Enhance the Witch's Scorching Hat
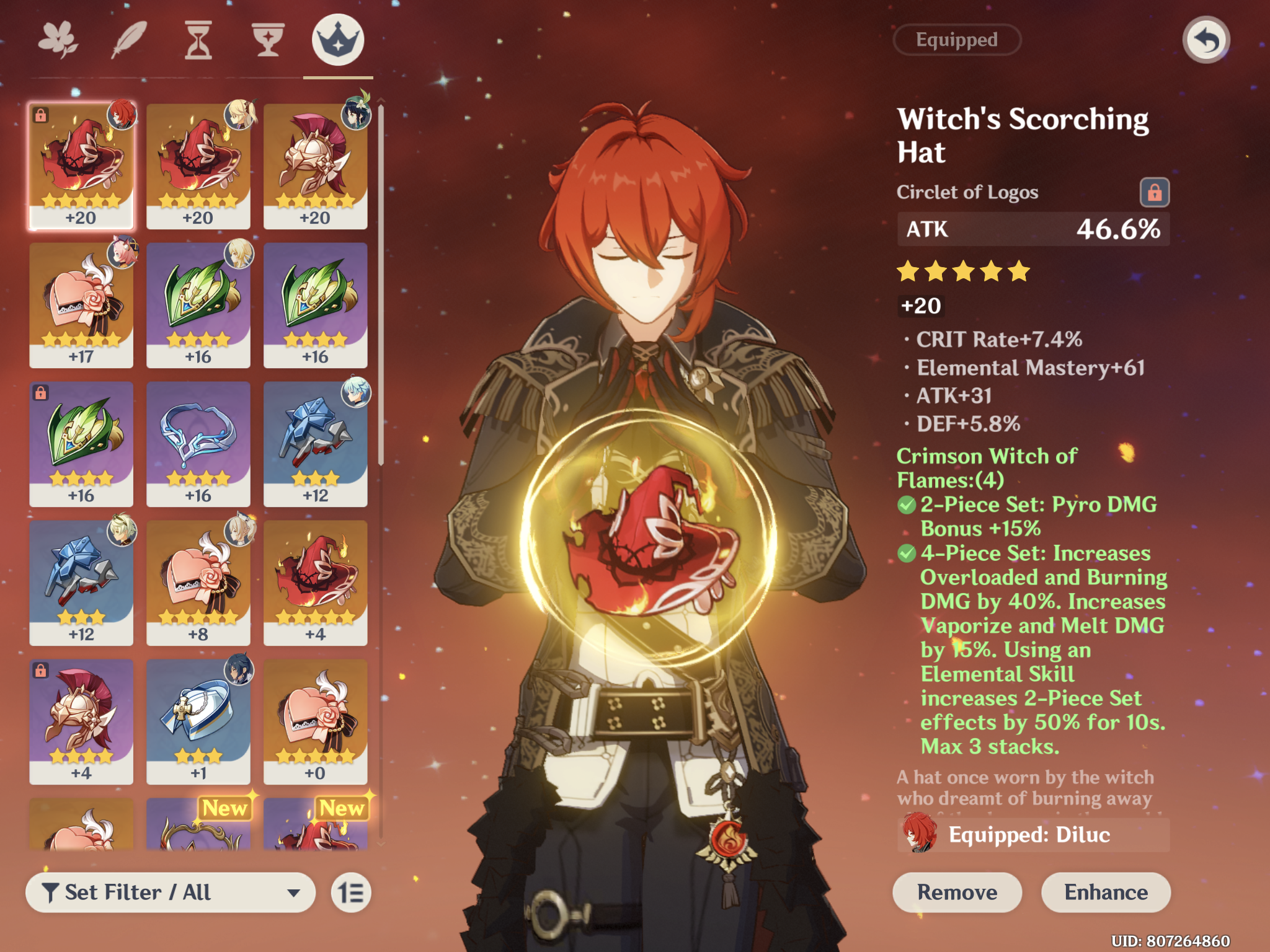 coord(1106,892)
